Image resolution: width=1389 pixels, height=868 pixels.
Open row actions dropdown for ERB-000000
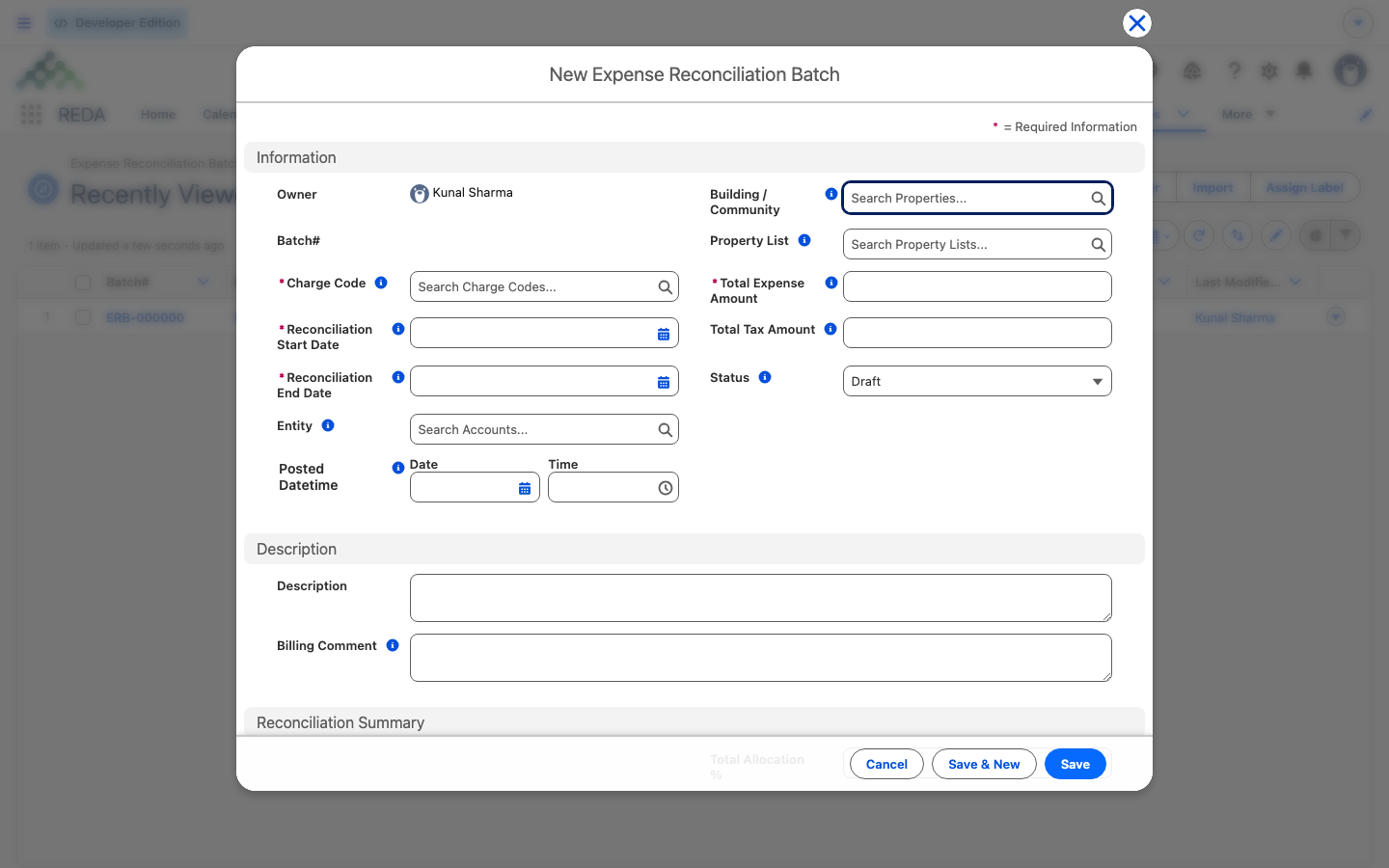(x=1336, y=316)
